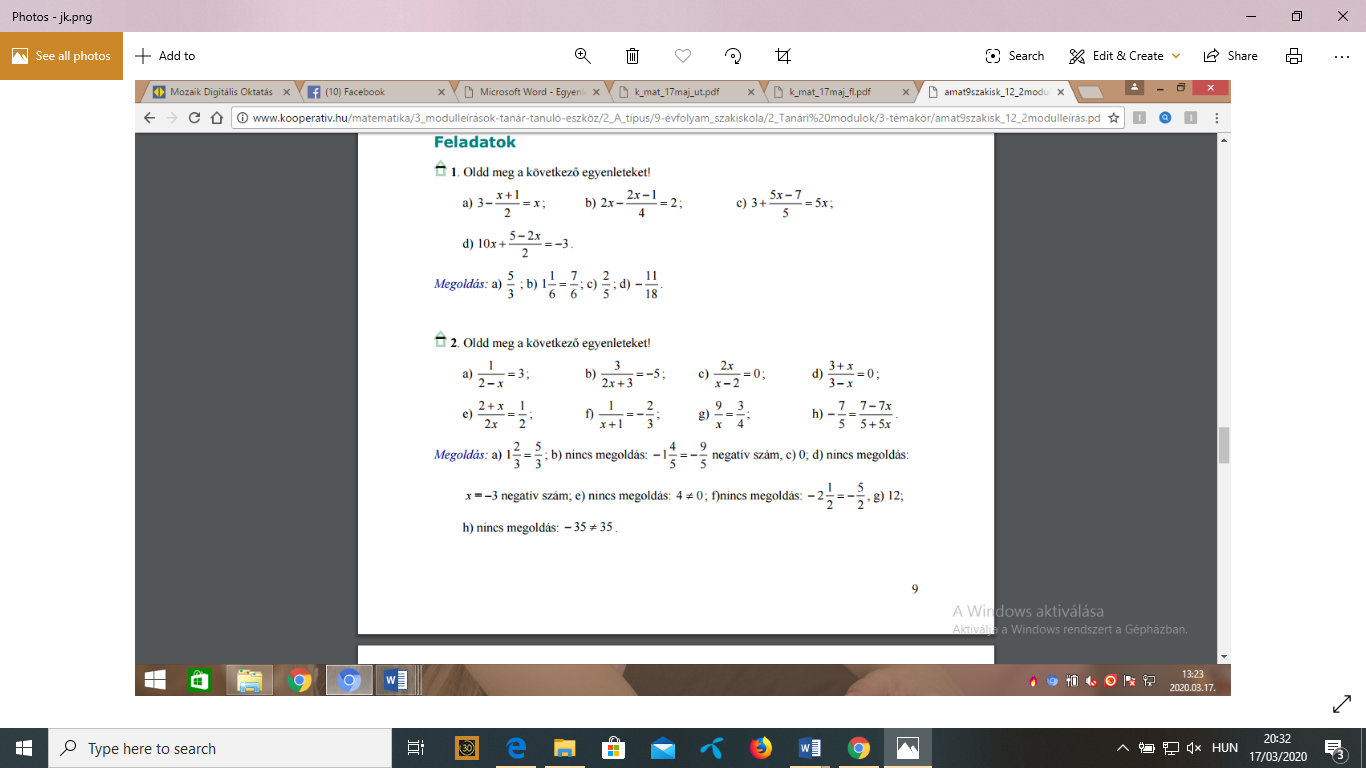Delete the photo using the trash icon
This screenshot has height=768, width=1366.
[632, 56]
